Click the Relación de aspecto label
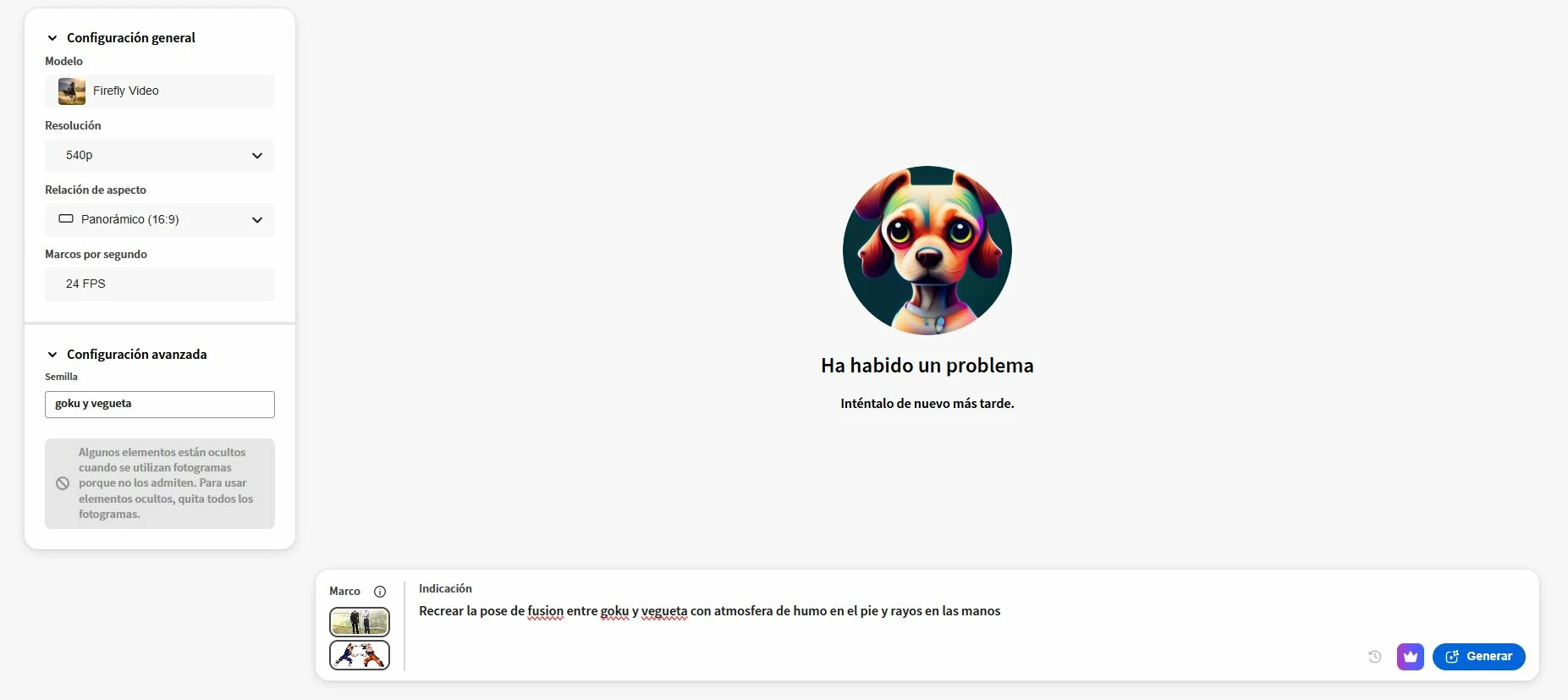 [x=96, y=190]
